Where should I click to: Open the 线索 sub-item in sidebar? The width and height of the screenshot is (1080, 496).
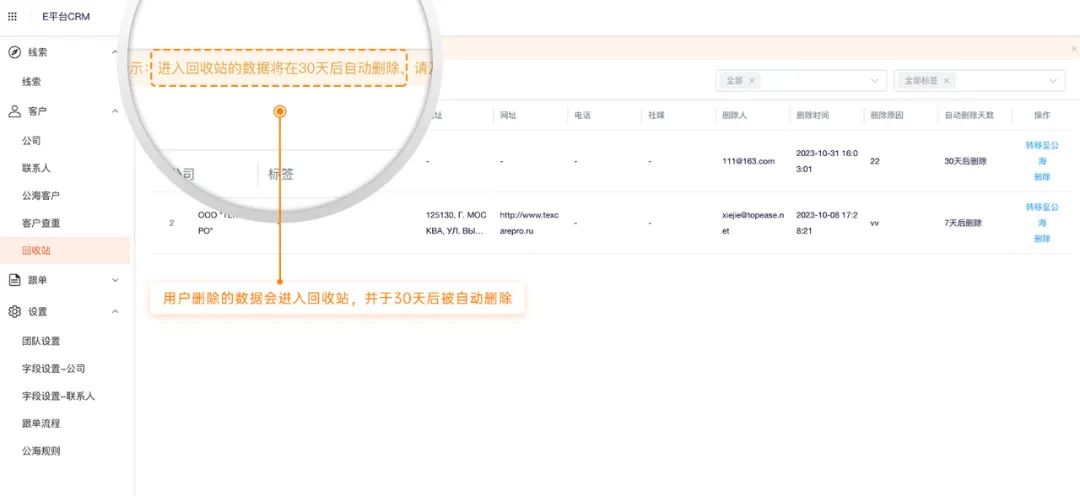[x=31, y=81]
